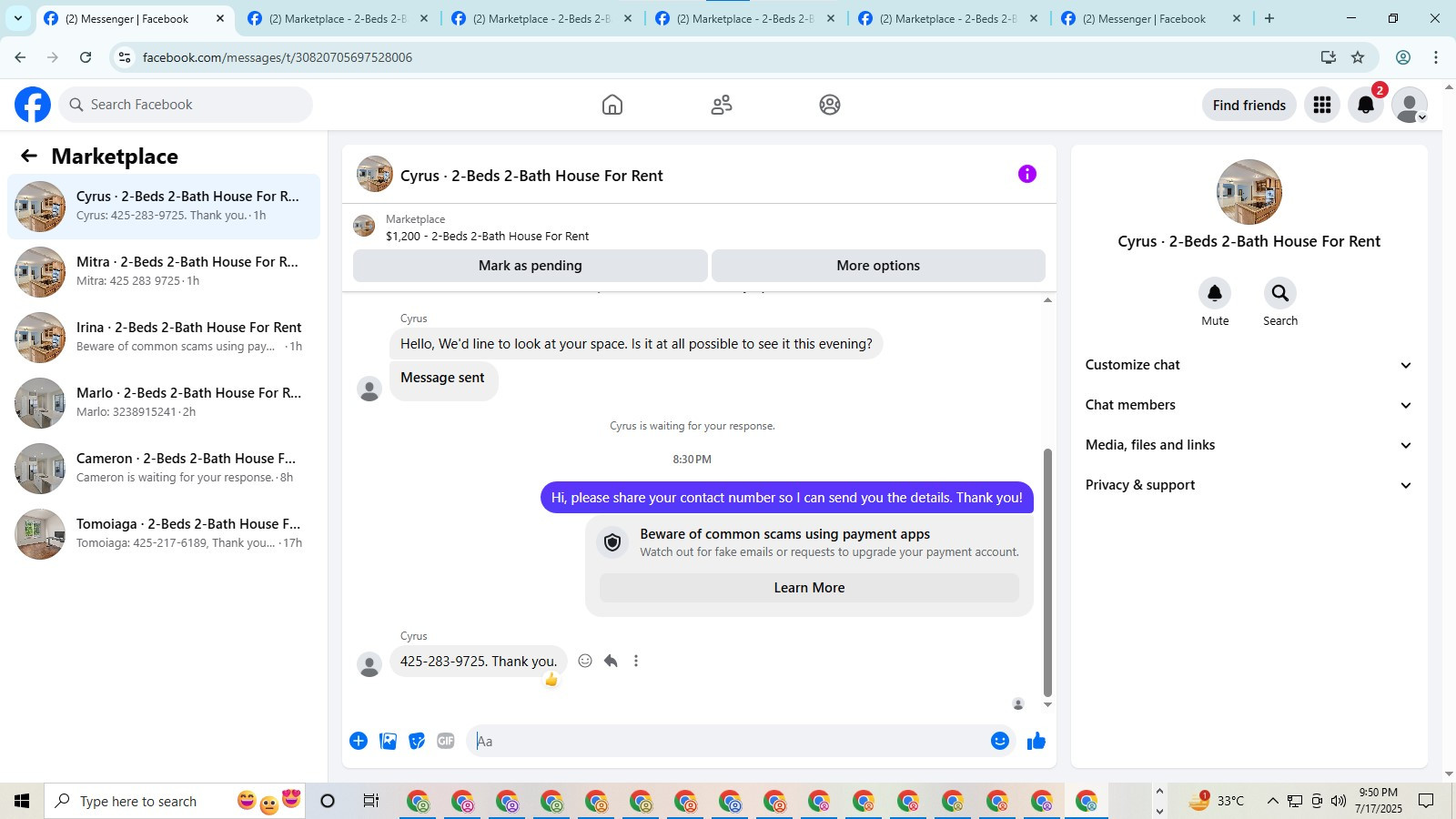This screenshot has width=1456, height=819.
Task: Select Cyrus conversation in the list
Action: [164, 207]
